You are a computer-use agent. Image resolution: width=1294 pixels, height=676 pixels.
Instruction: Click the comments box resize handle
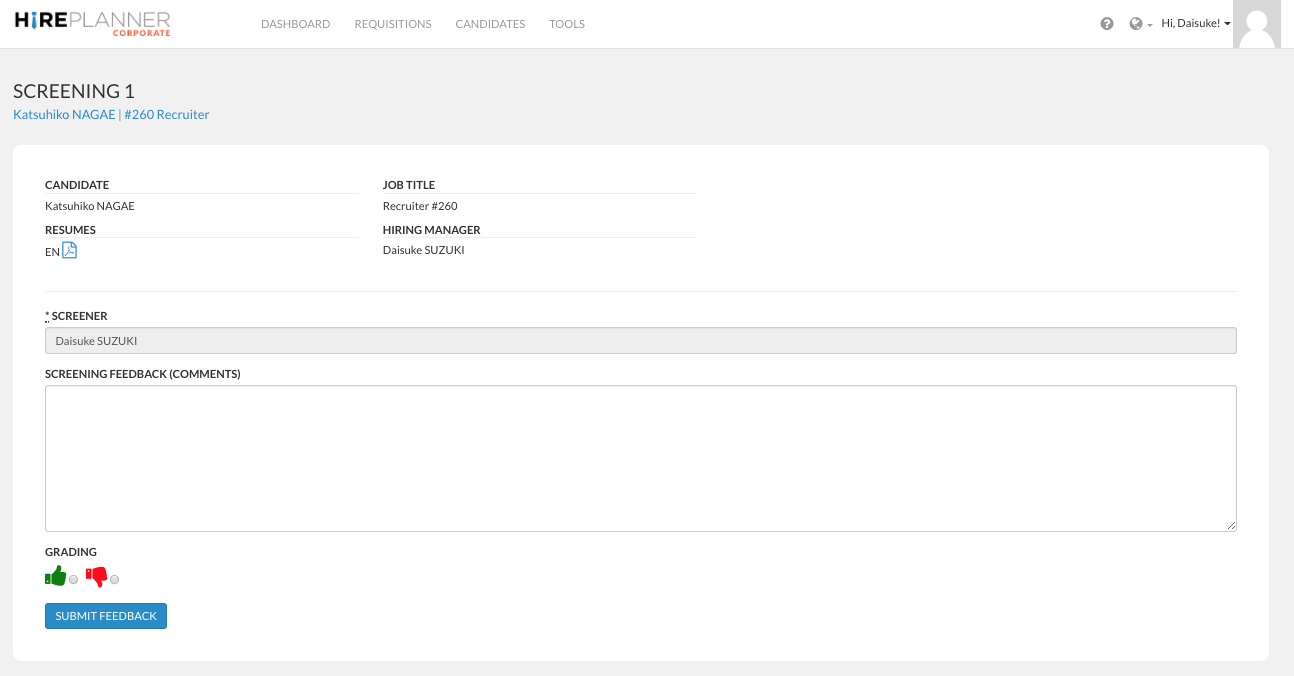tap(1231, 526)
